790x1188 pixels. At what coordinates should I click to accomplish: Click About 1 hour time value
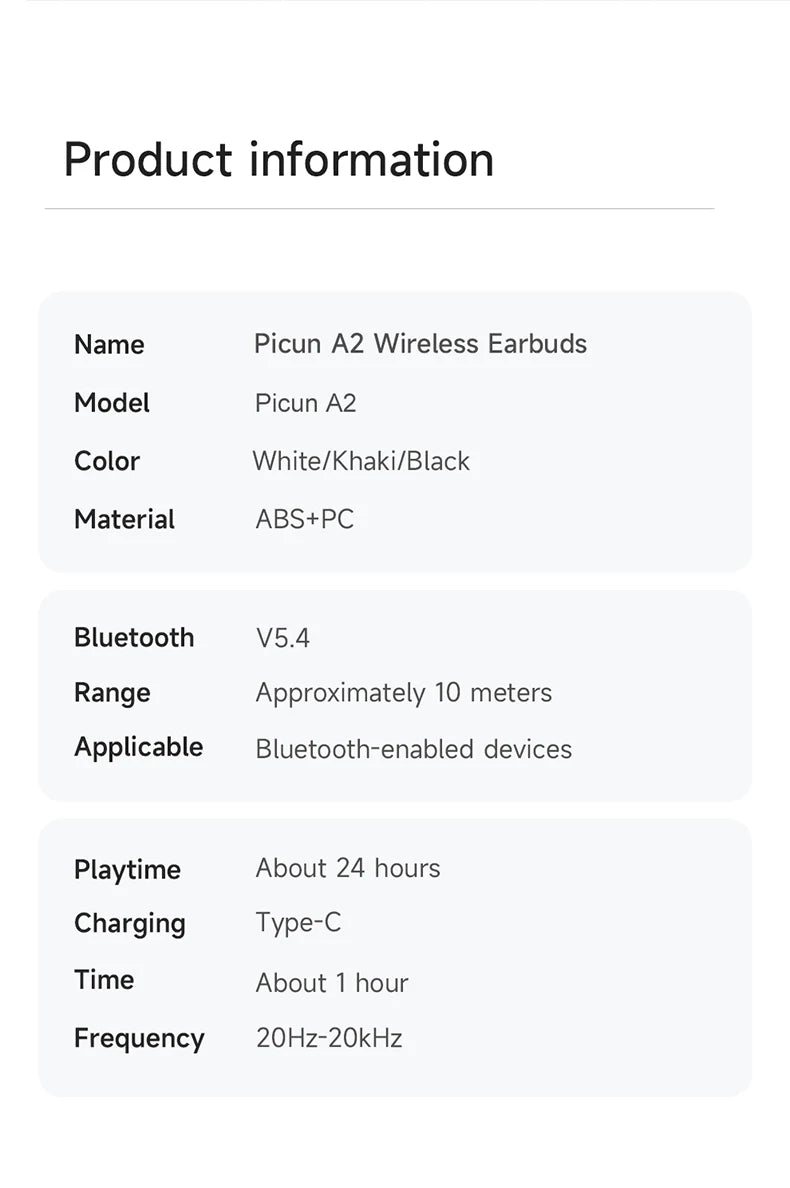[332, 983]
